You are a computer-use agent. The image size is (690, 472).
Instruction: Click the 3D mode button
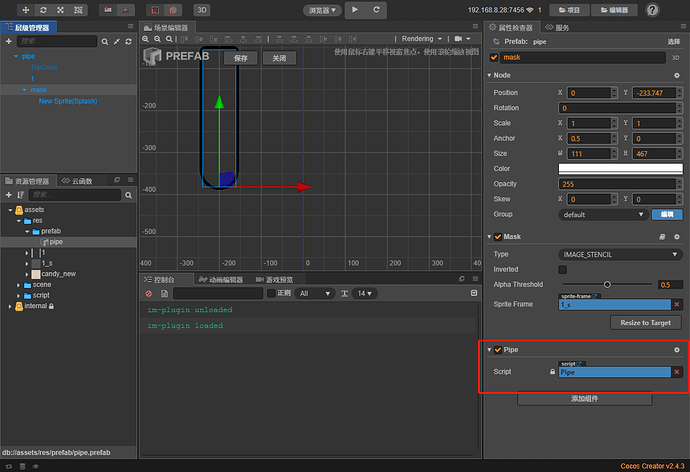pyautogui.click(x=202, y=10)
